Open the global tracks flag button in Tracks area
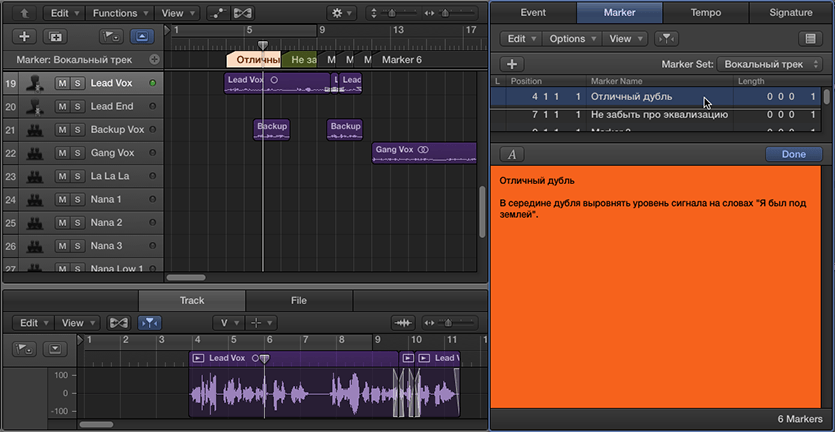Image resolution: width=835 pixels, height=432 pixels. pyautogui.click(x=111, y=36)
